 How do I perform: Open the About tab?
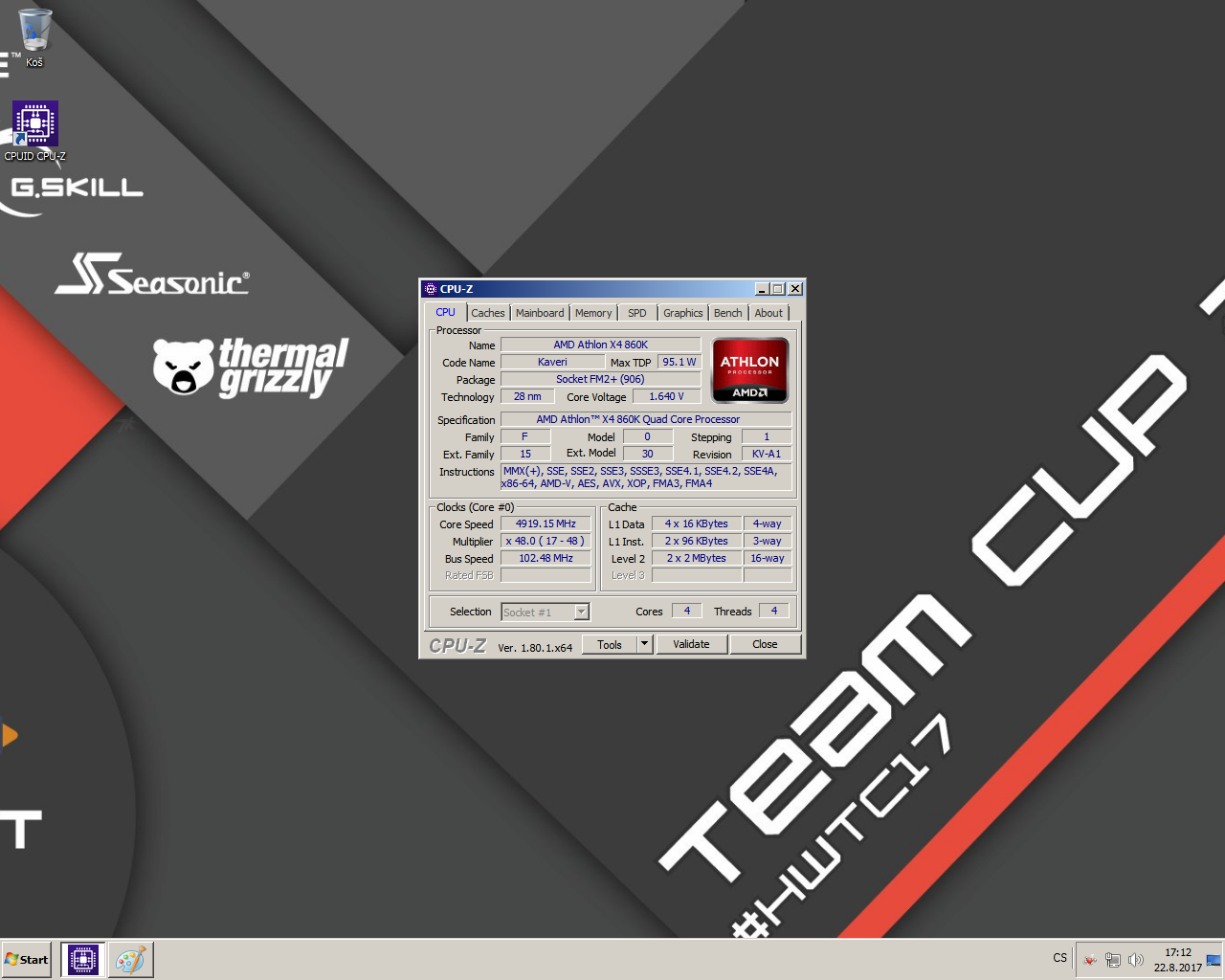click(x=768, y=313)
